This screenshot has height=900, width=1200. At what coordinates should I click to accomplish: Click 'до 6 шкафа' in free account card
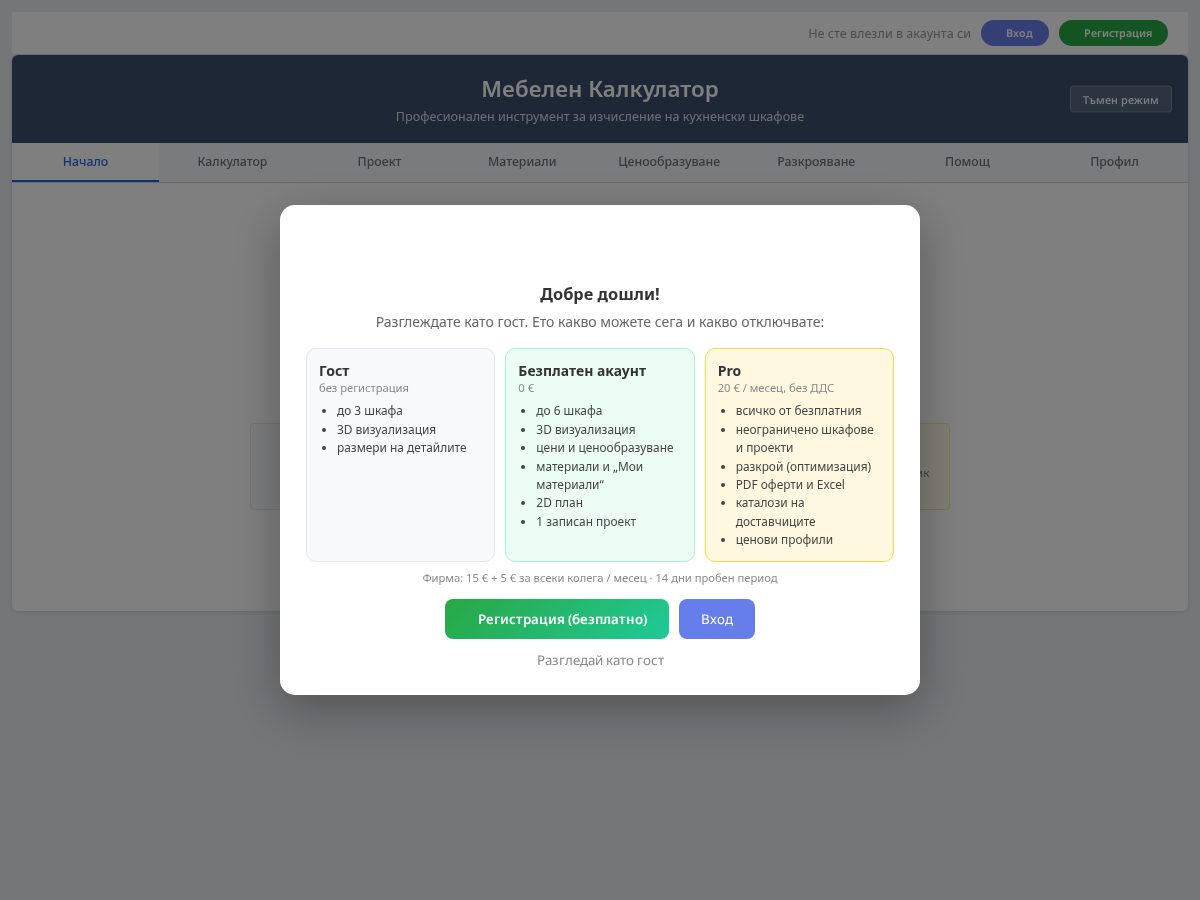tap(569, 411)
